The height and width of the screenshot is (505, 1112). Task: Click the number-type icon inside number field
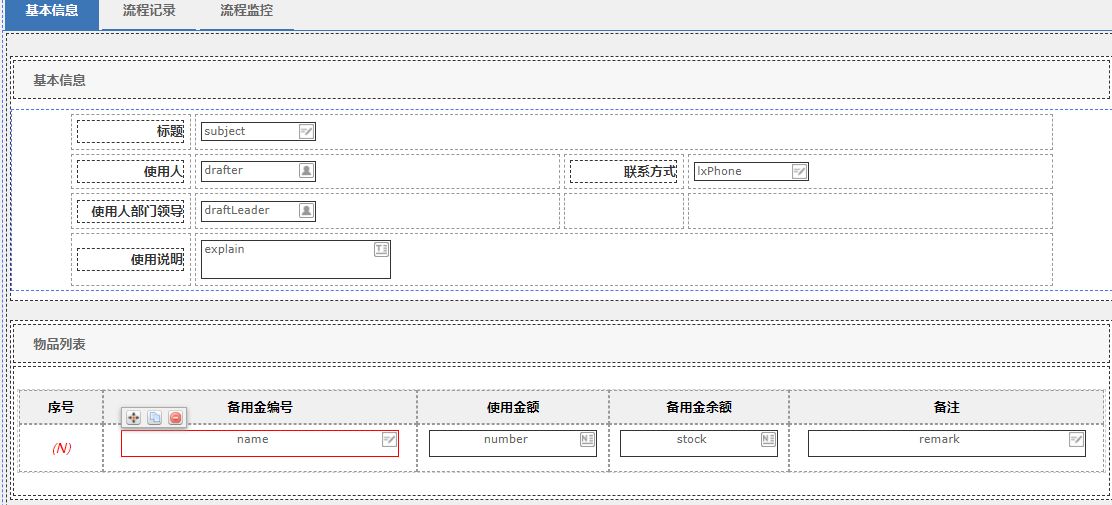point(586,440)
